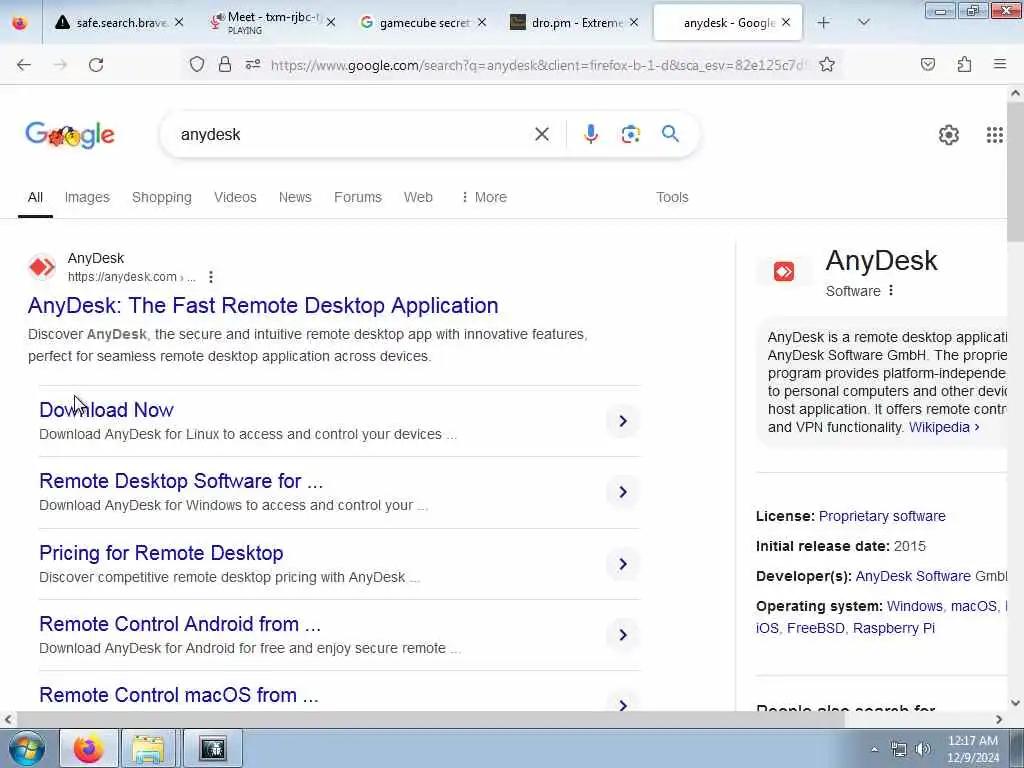The width and height of the screenshot is (1024, 768).
Task: Switch to the Shopping results tab
Action: [x=162, y=197]
